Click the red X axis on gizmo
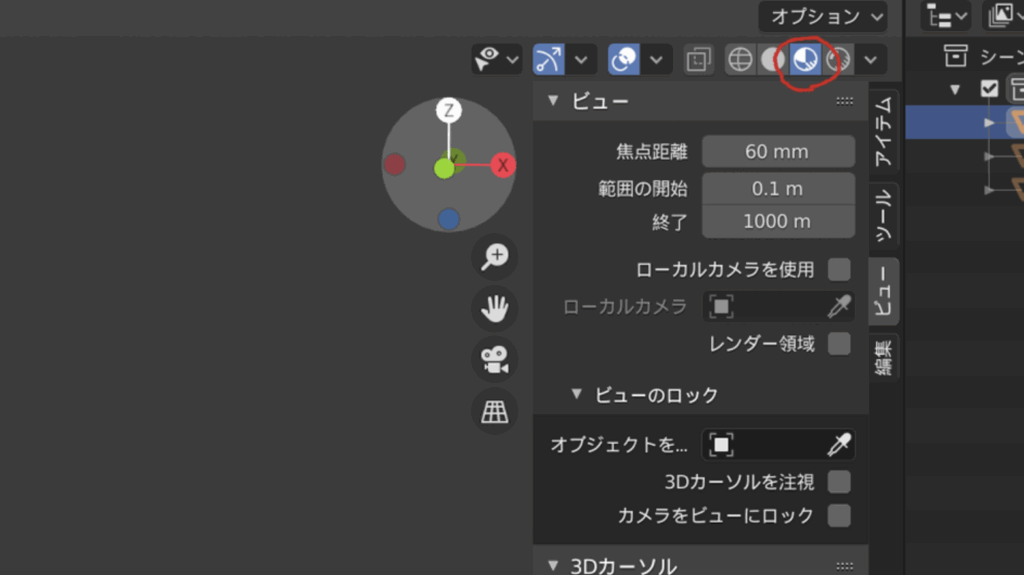 [x=503, y=165]
